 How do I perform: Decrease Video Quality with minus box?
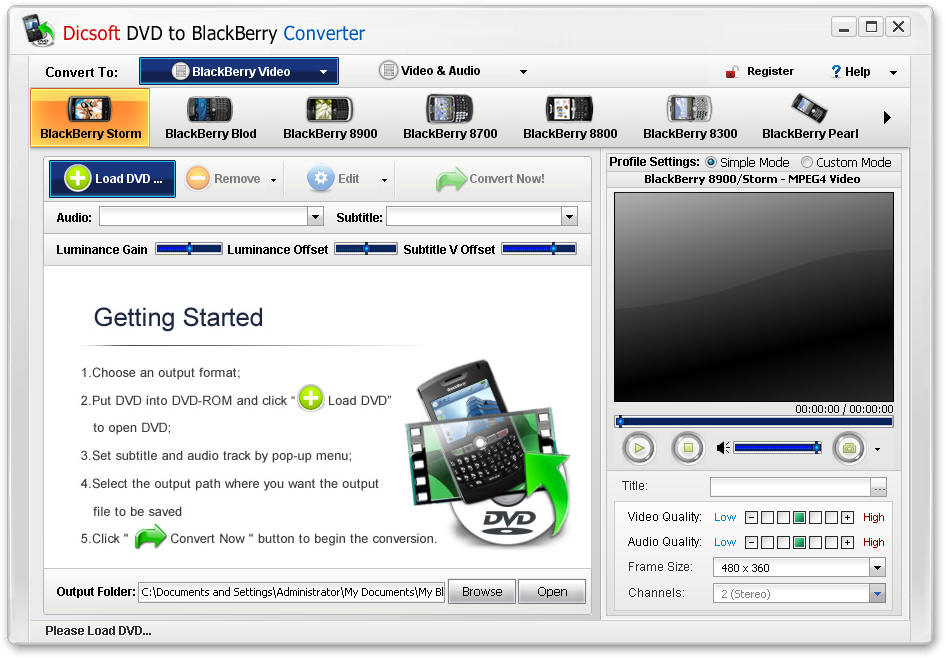point(751,517)
